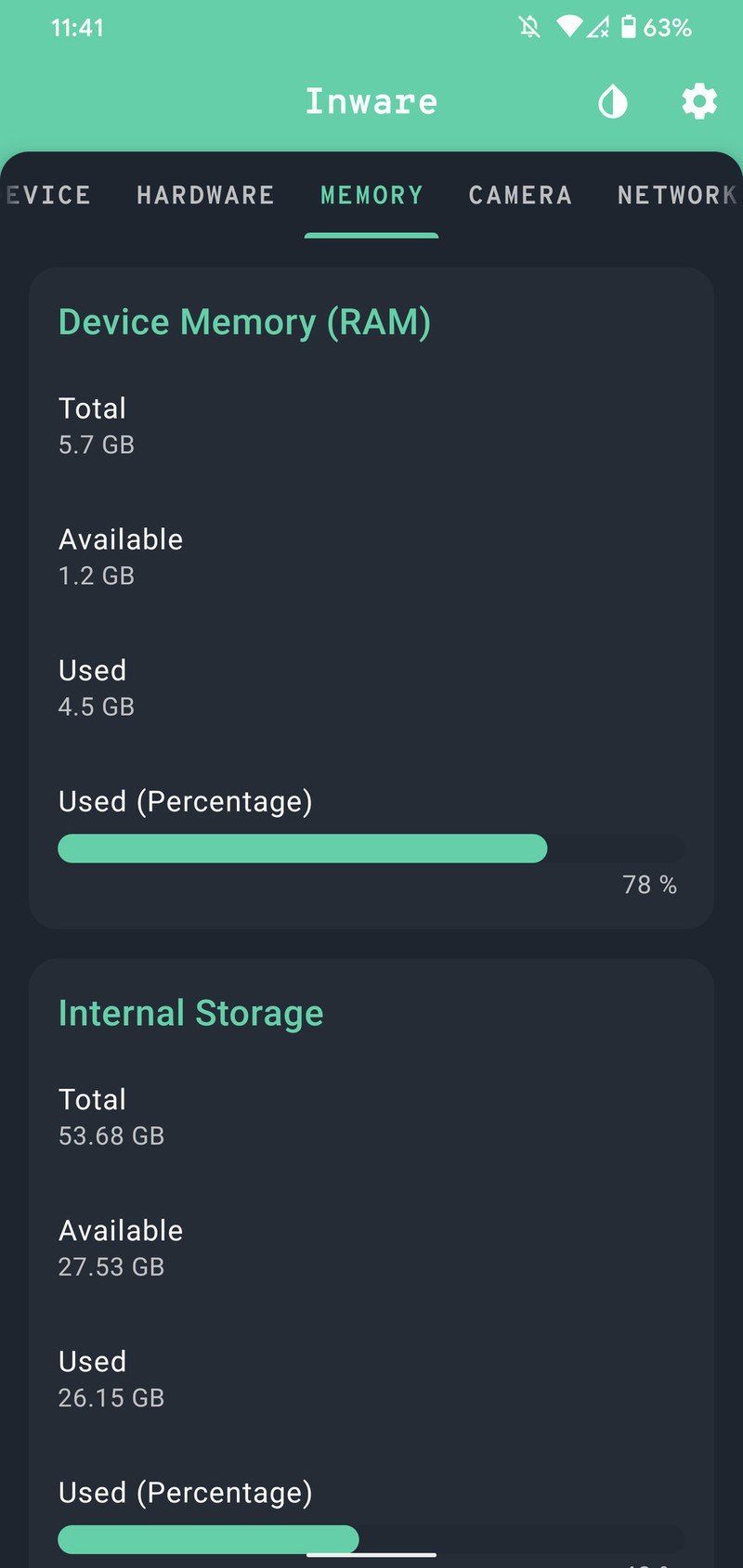
Task: Tap the storage Available 27.53 GB entry
Action: coord(121,1247)
